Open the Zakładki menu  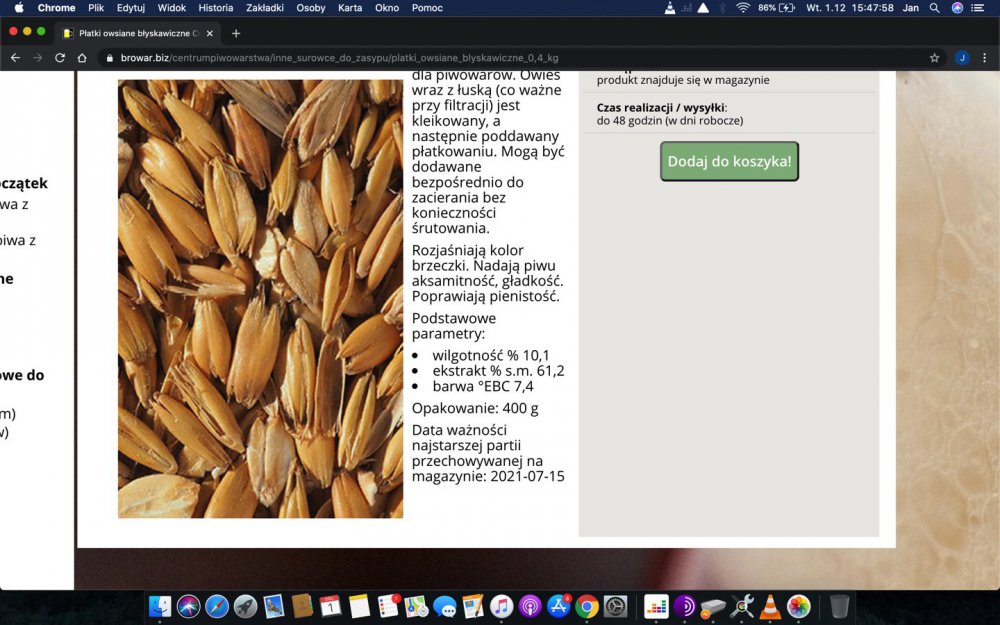click(x=264, y=8)
